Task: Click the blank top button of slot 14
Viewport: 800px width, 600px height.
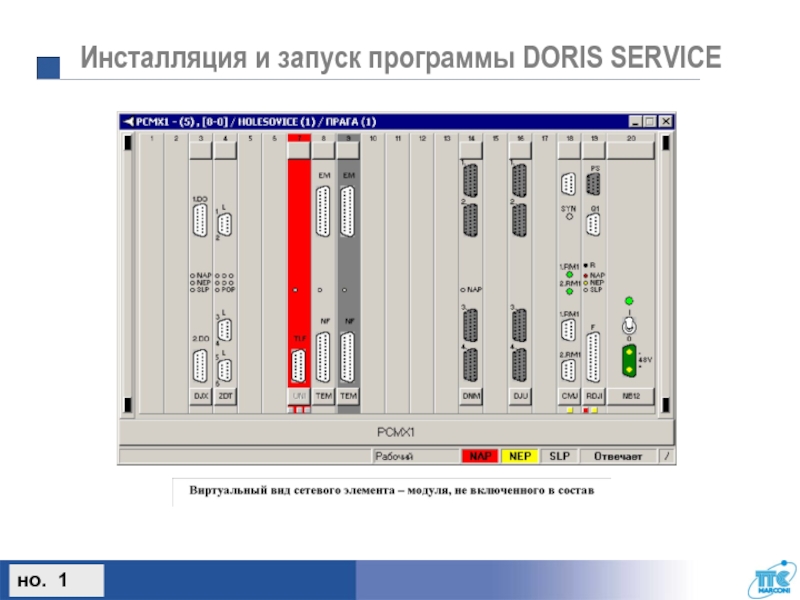Action: tap(471, 151)
